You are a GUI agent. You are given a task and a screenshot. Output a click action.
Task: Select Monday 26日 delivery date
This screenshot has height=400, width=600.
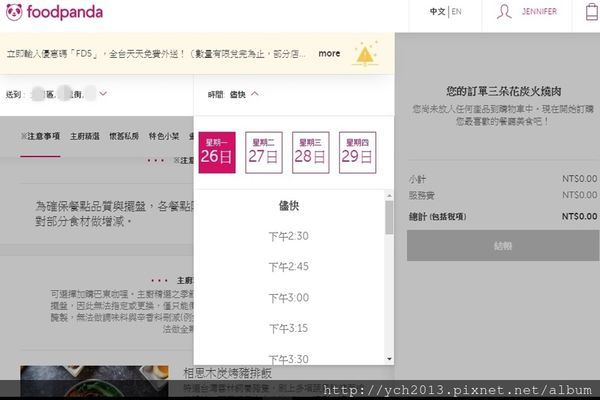pos(217,152)
